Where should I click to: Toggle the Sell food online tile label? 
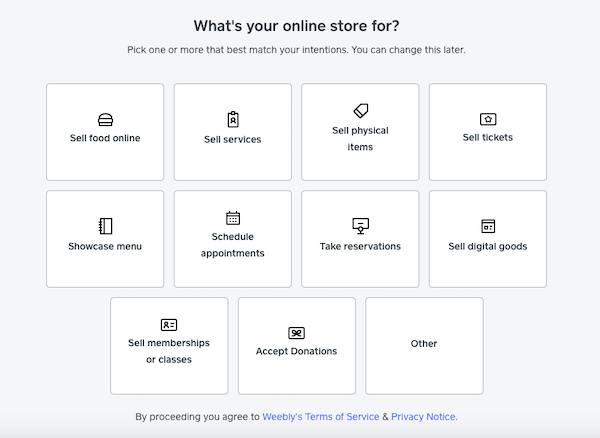(x=105, y=138)
